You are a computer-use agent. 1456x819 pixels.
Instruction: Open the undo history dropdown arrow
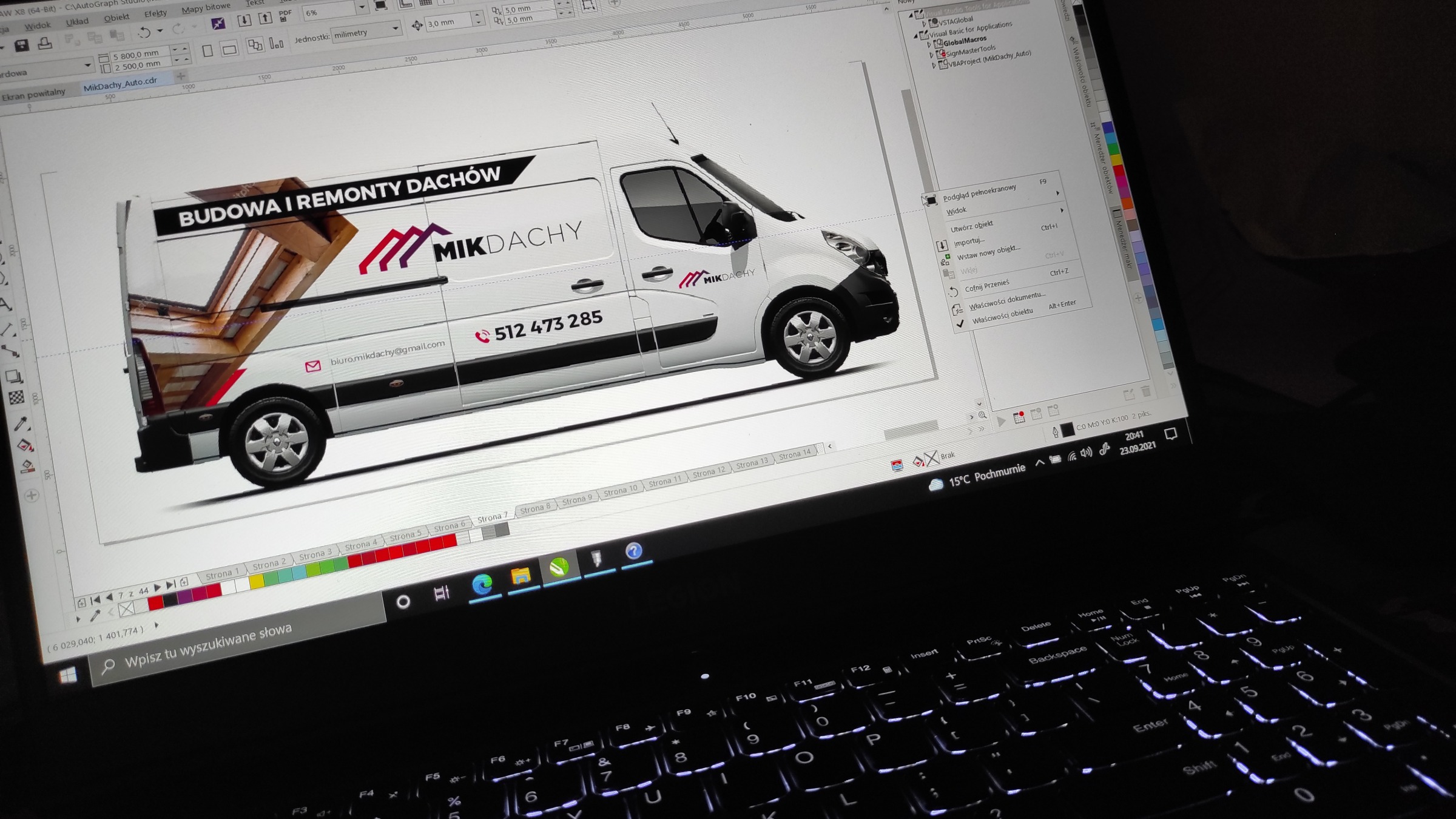[160, 30]
